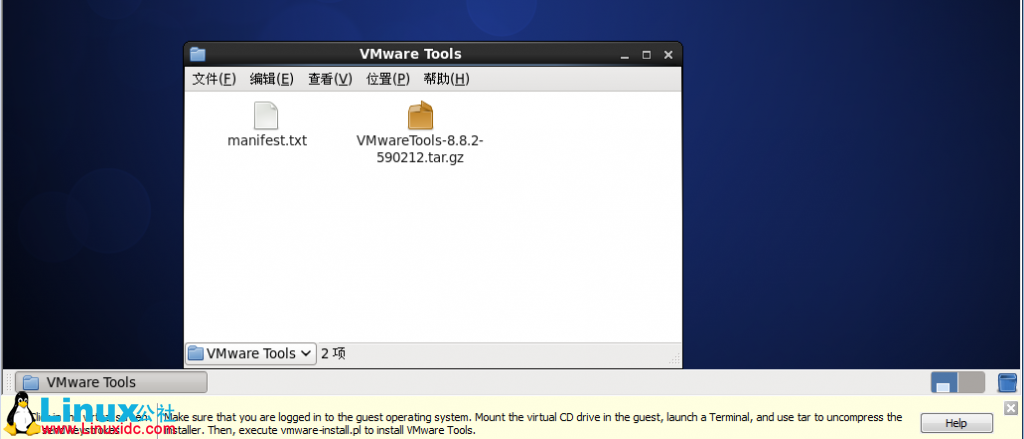
Task: Switch to the first workspace
Action: [x=943, y=382]
